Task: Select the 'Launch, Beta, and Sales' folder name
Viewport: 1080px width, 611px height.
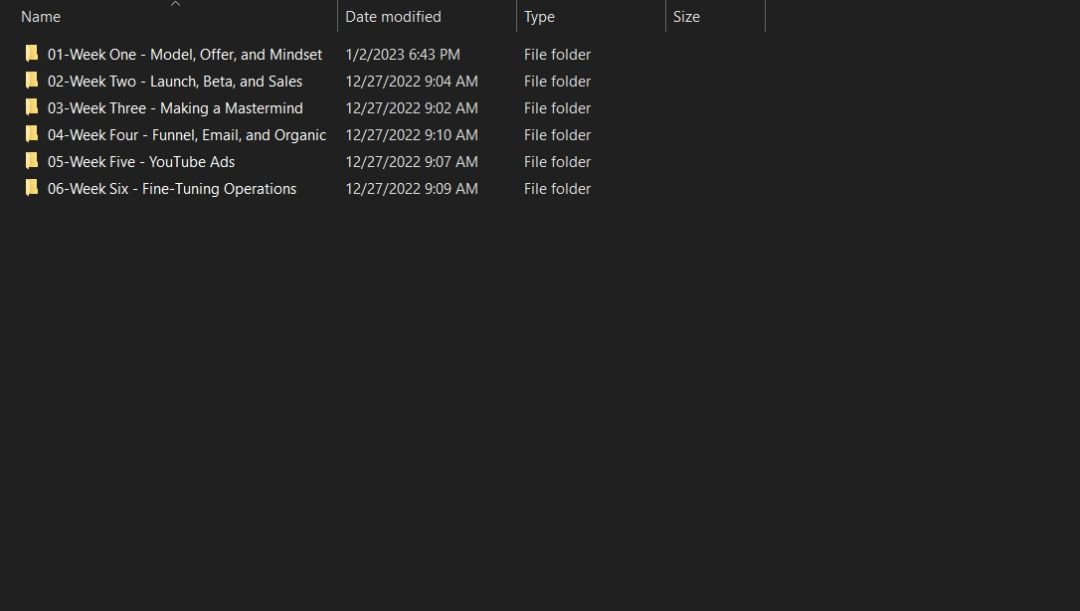Action: pos(175,82)
